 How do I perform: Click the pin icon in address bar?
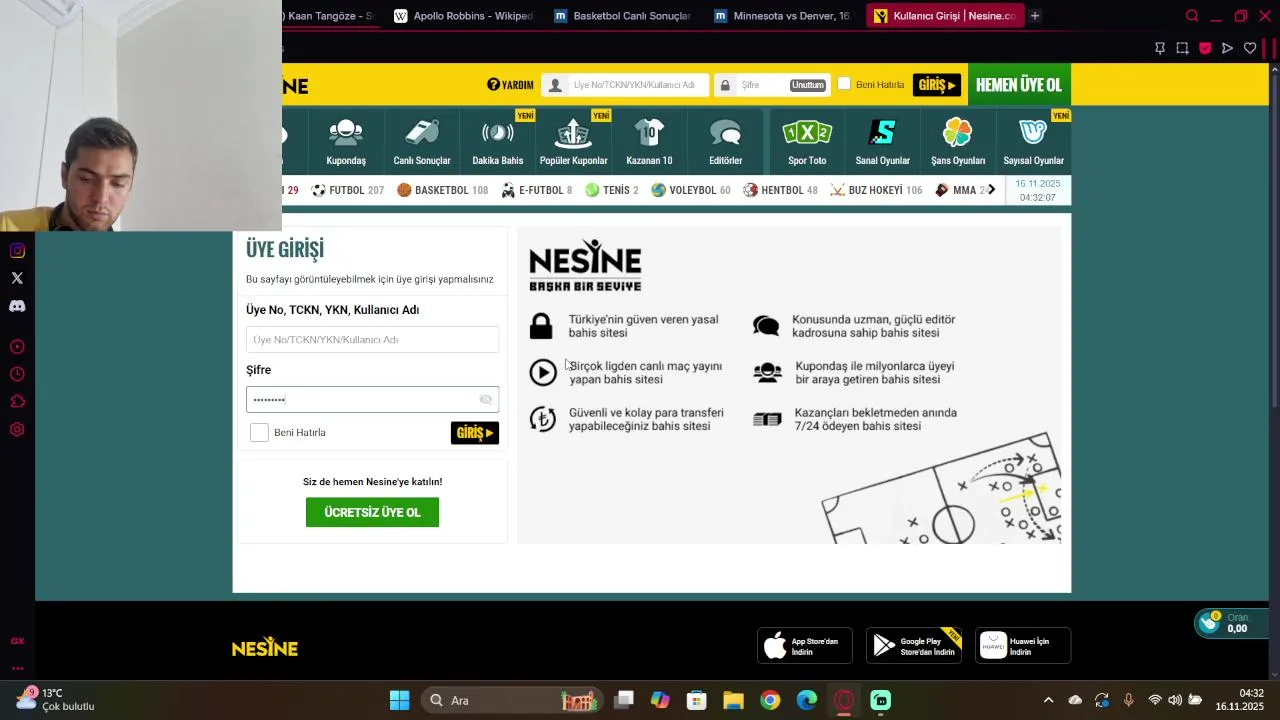(x=1160, y=48)
